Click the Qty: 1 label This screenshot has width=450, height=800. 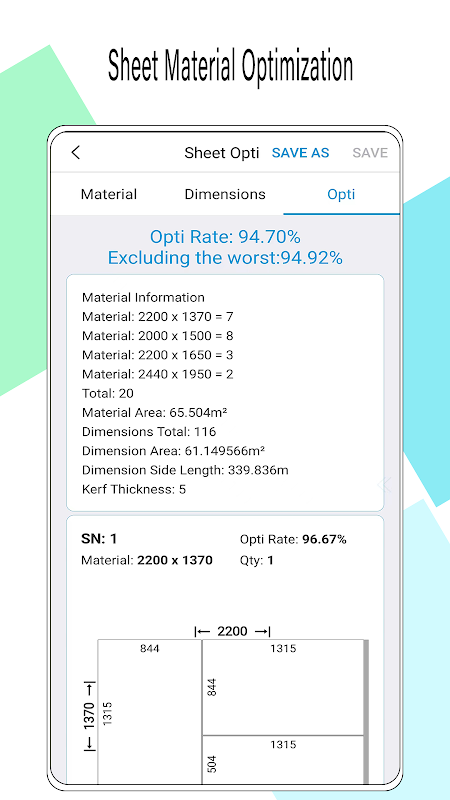click(x=257, y=560)
